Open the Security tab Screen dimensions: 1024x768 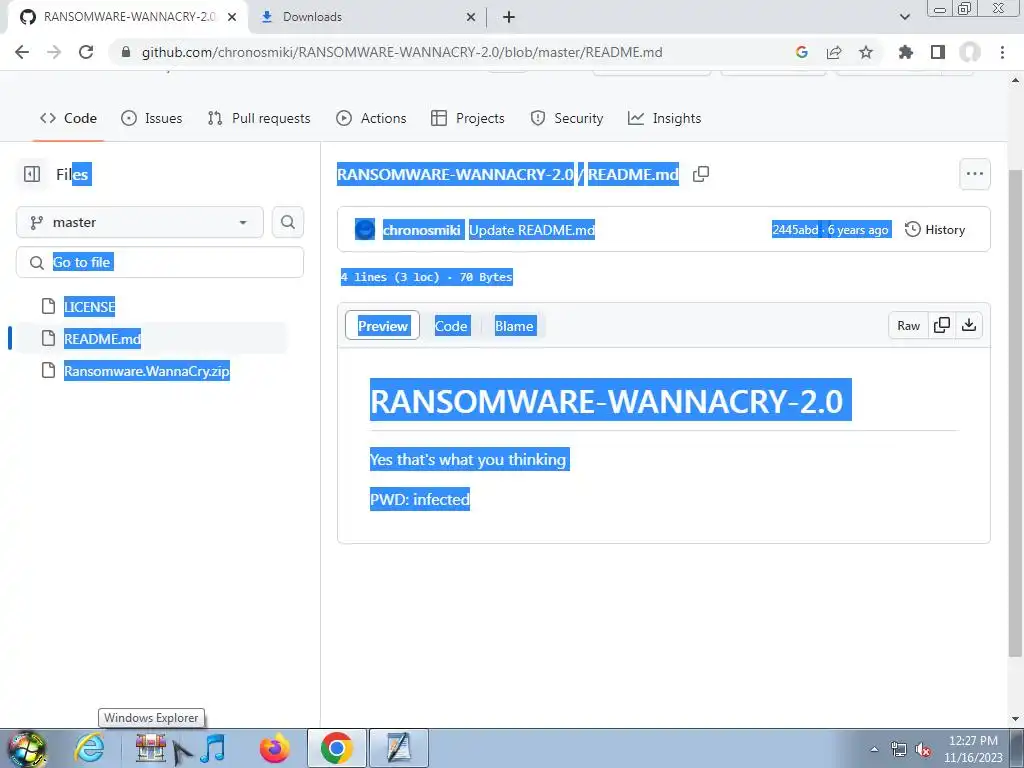click(x=567, y=118)
